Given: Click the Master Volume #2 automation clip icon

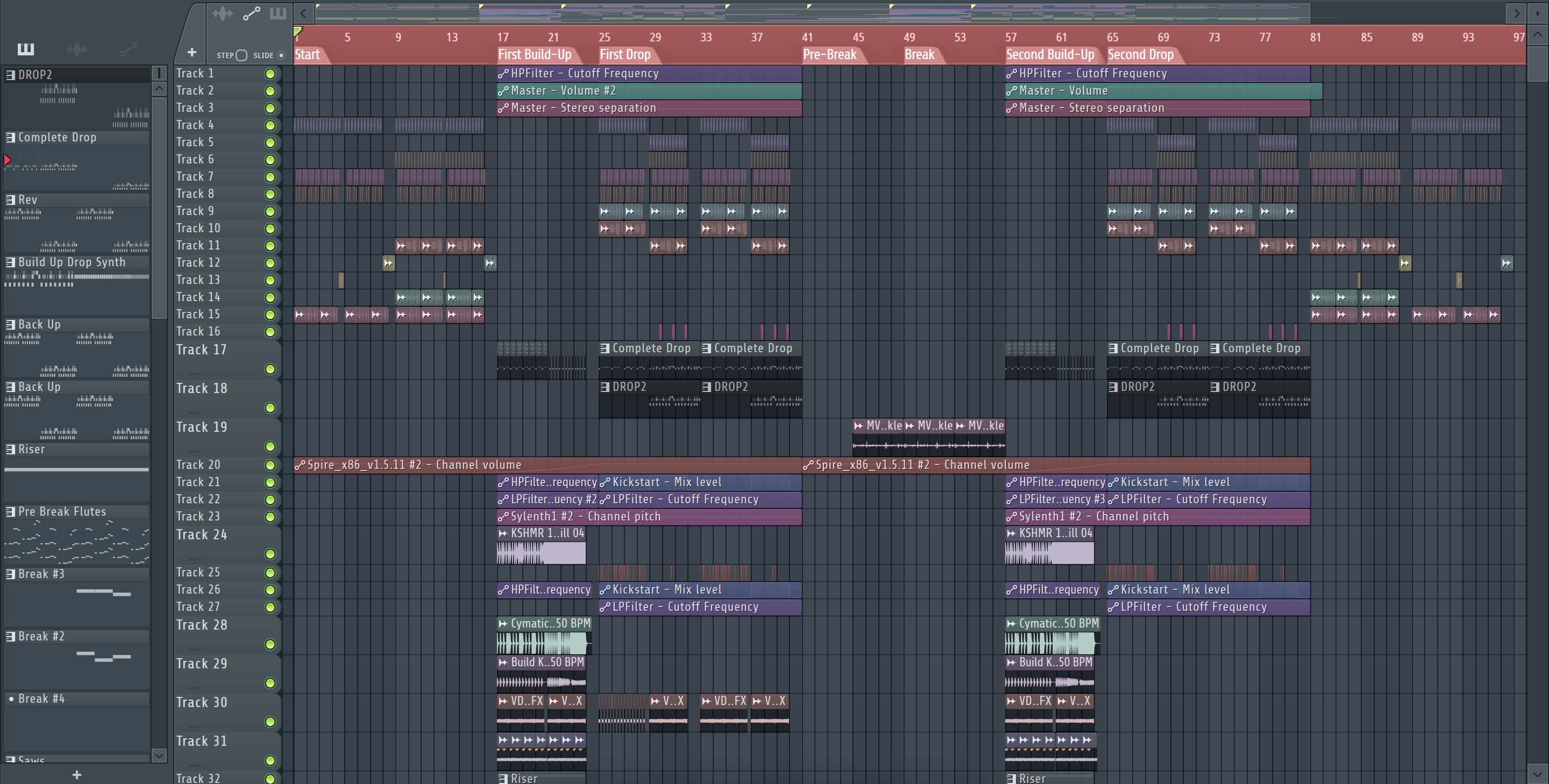Looking at the screenshot, I should pos(503,91).
